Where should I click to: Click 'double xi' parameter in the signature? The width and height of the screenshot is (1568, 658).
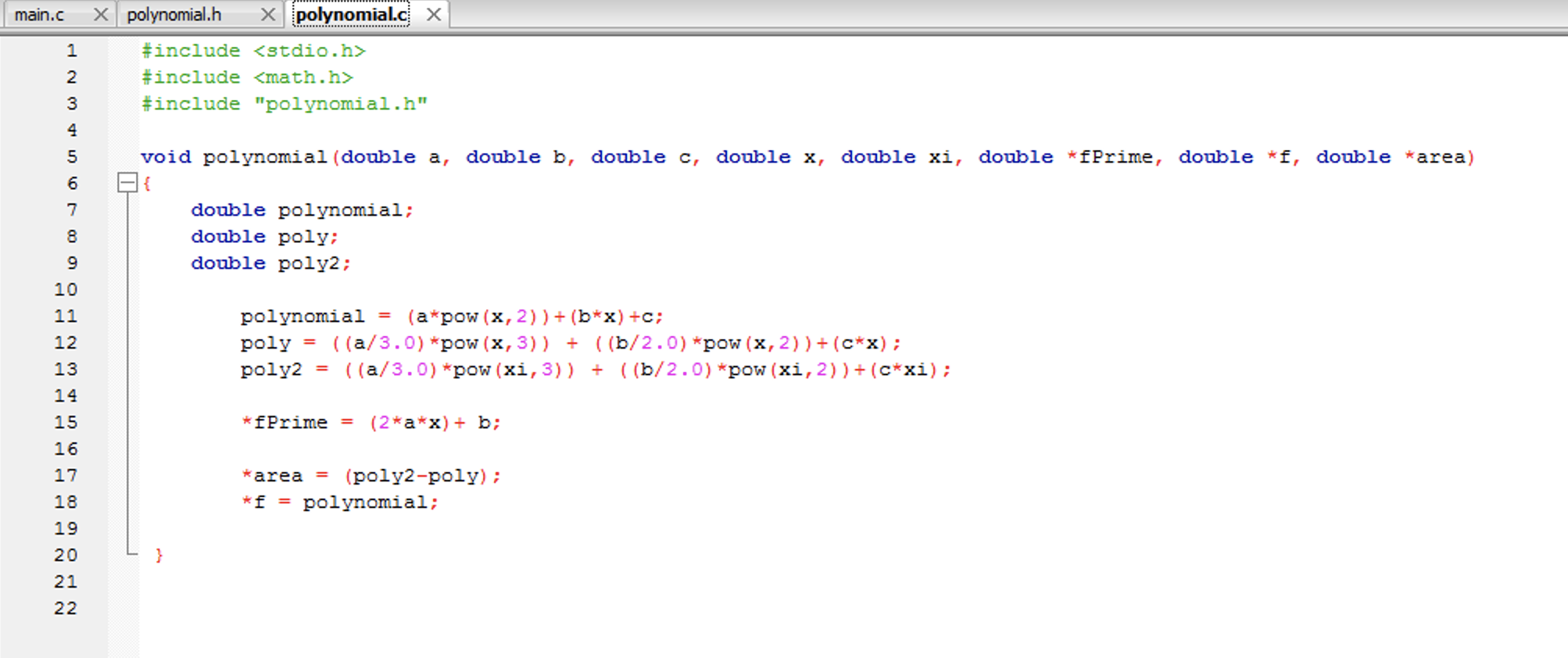tap(897, 157)
